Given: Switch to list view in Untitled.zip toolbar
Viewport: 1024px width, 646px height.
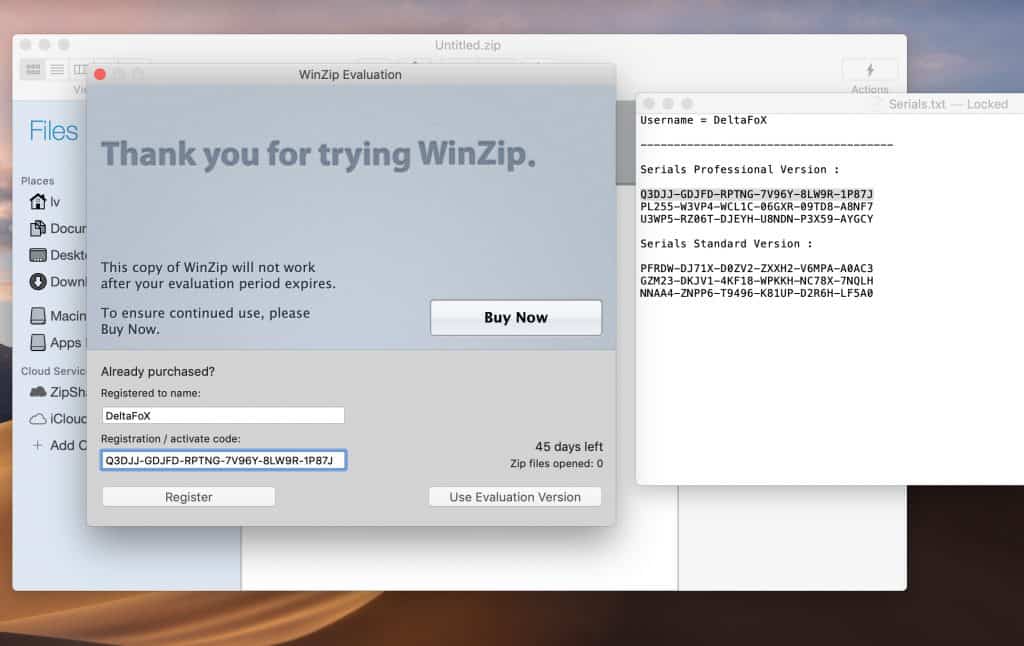Looking at the screenshot, I should click(x=57, y=69).
